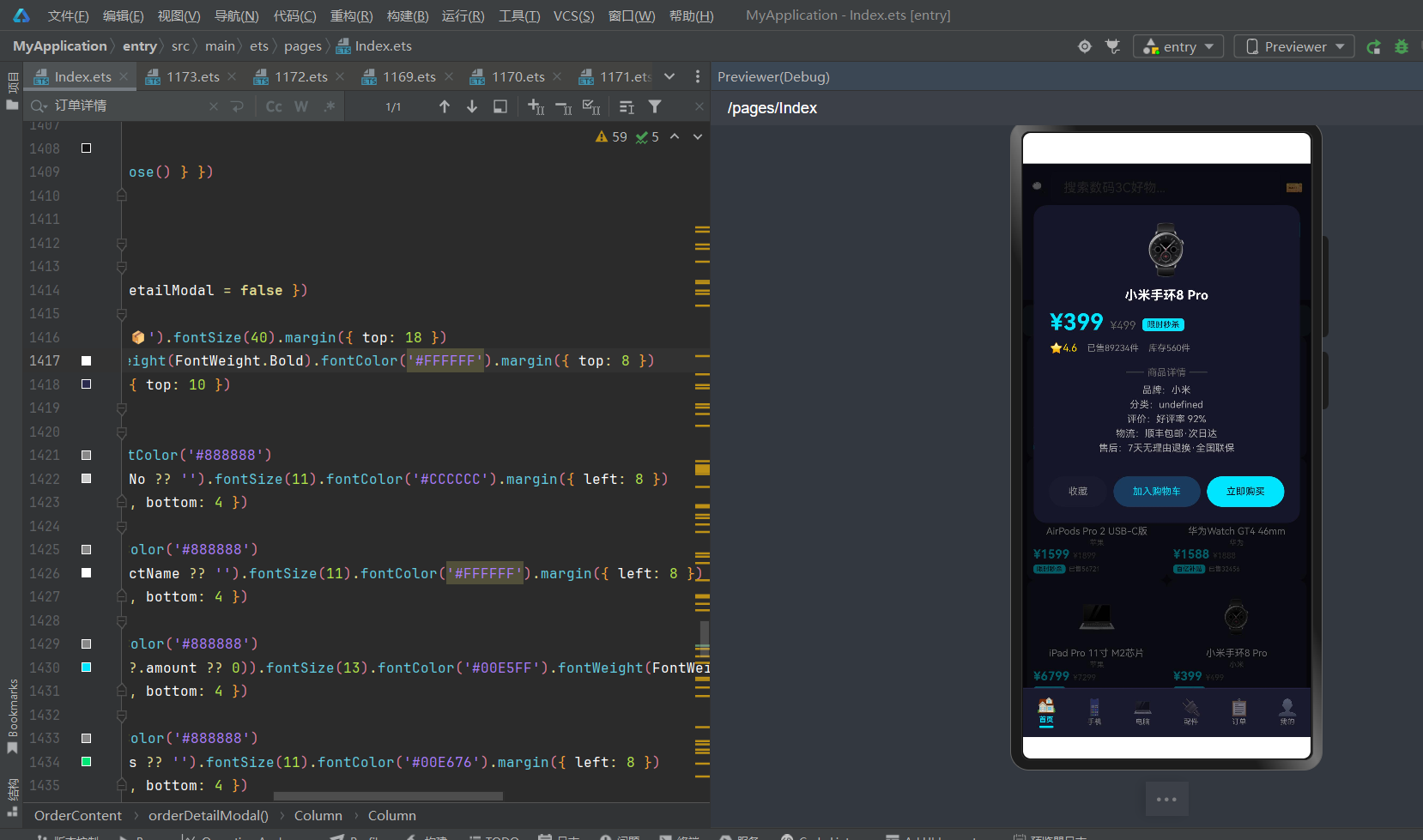The image size is (1423, 840).
Task: Toggle regex search option
Action: pyautogui.click(x=330, y=106)
